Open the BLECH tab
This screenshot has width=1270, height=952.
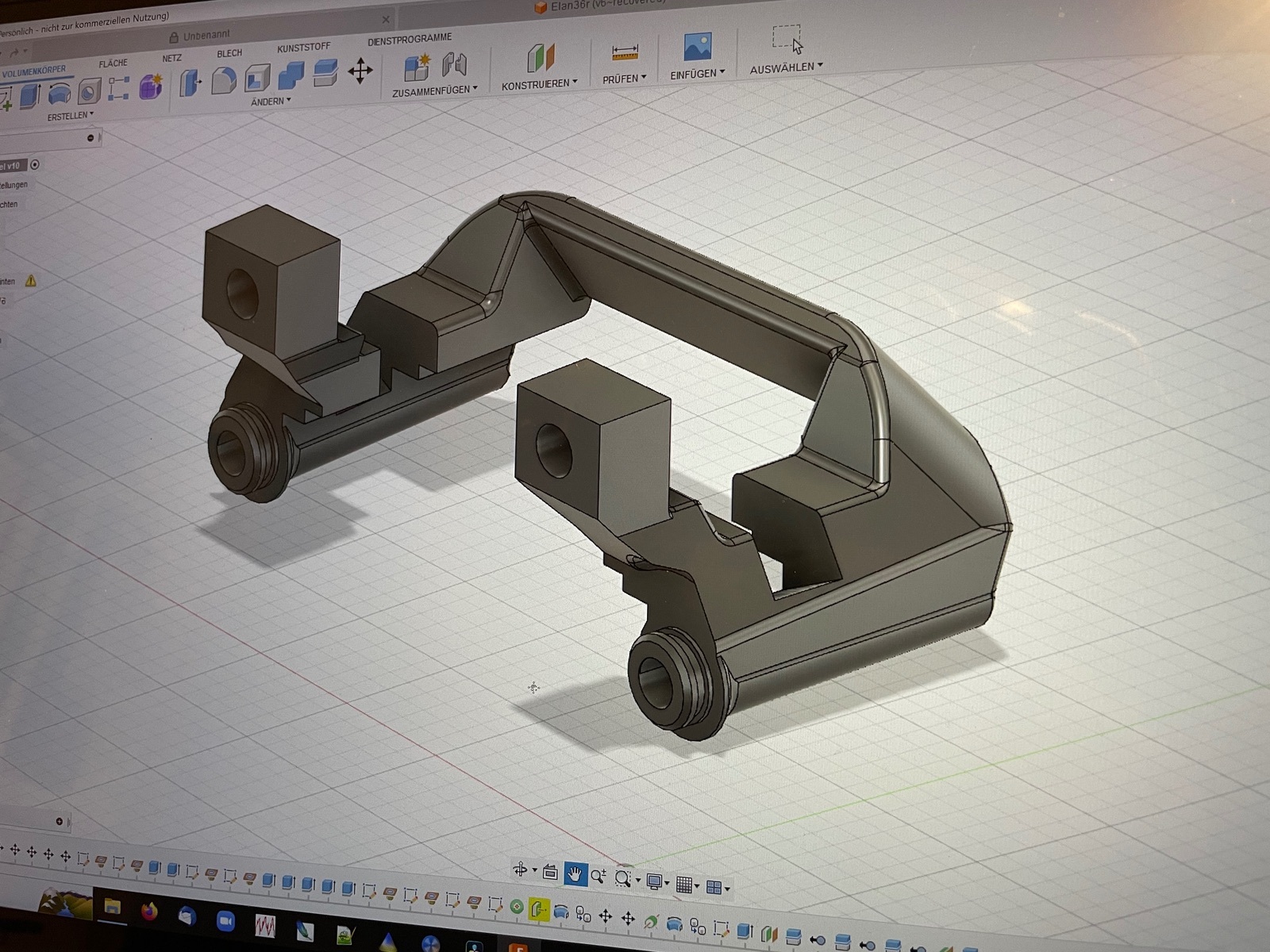(229, 53)
